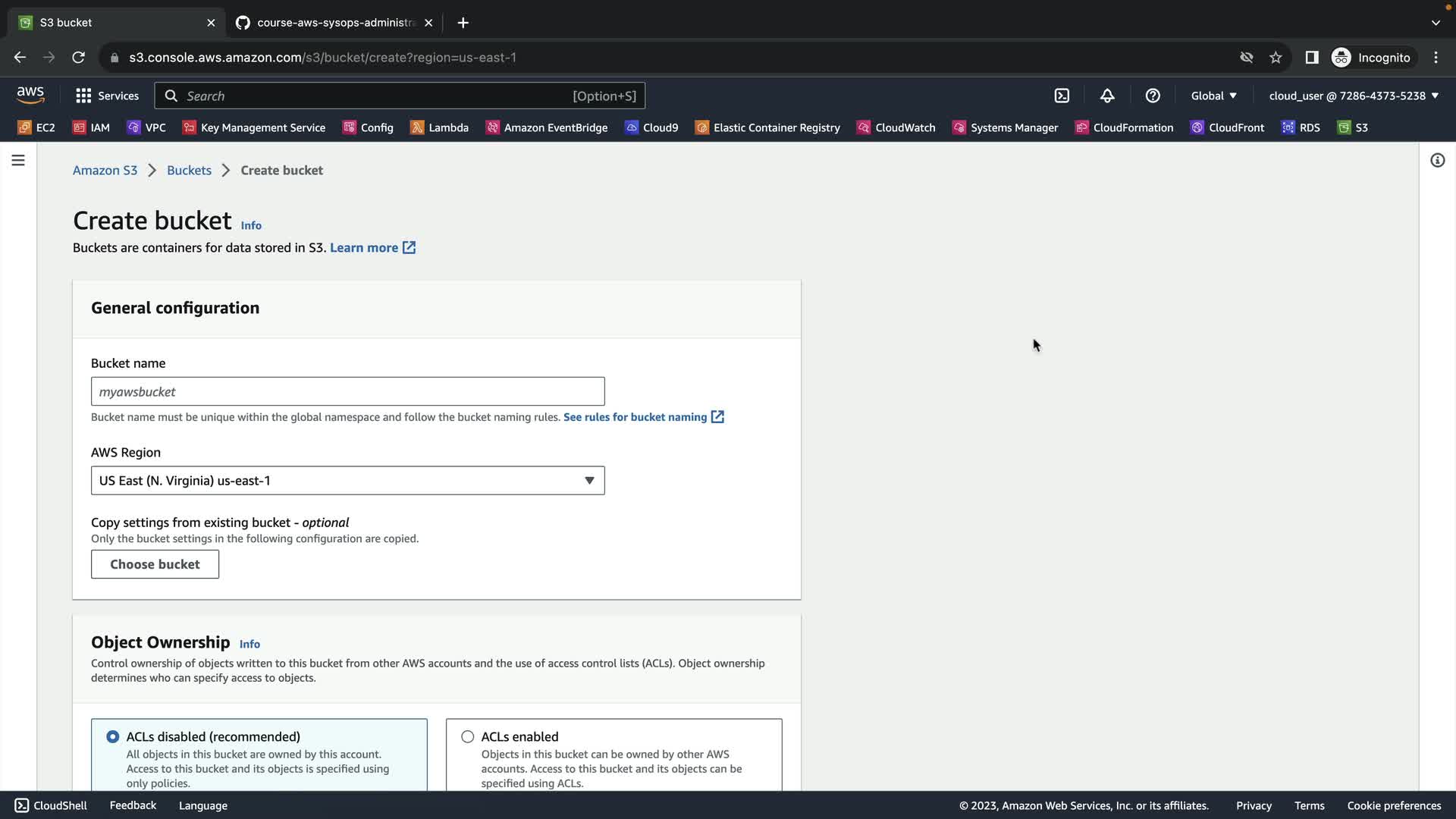Expand the cloud_user account menu

(1354, 96)
